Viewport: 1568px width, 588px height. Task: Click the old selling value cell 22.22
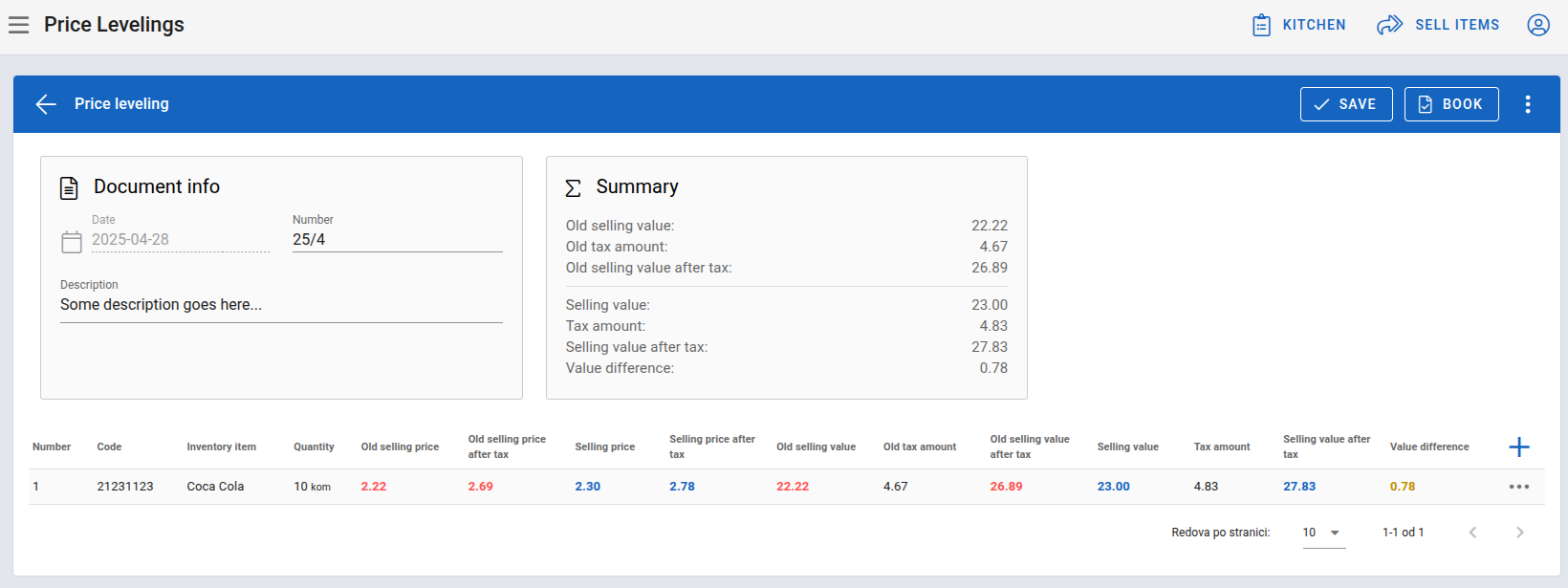coord(793,487)
